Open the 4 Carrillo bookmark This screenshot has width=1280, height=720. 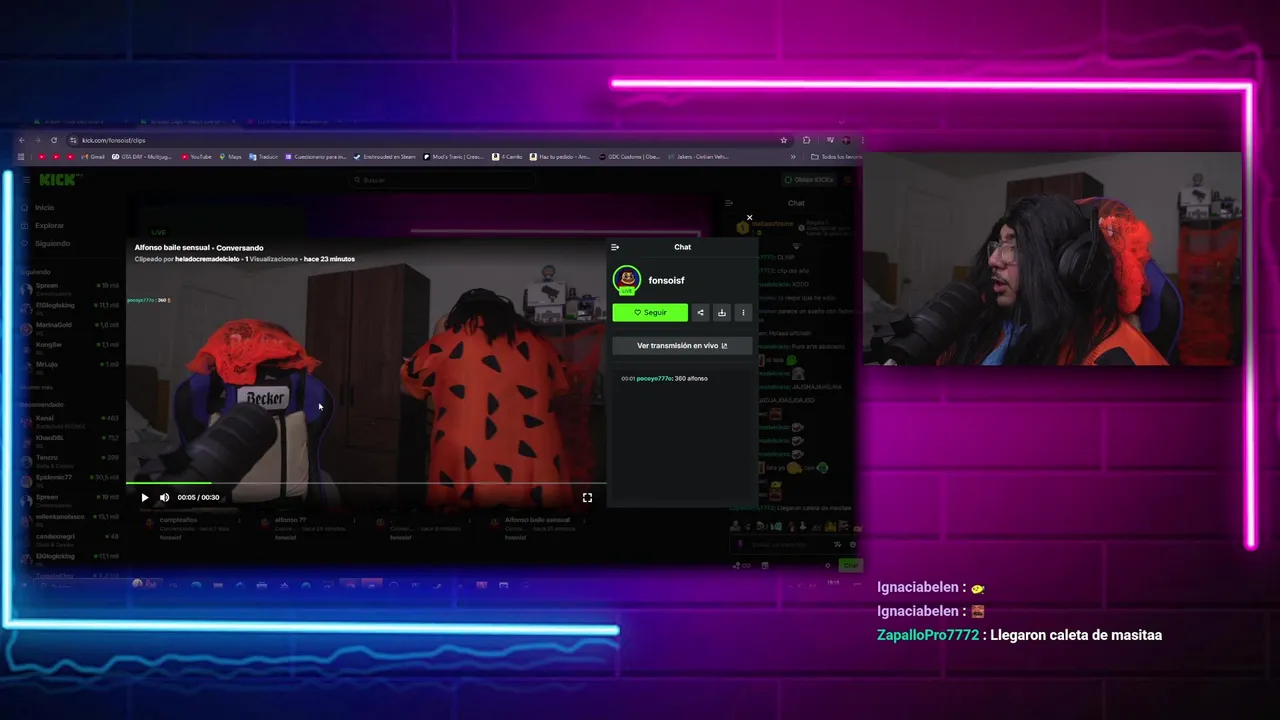click(x=507, y=157)
